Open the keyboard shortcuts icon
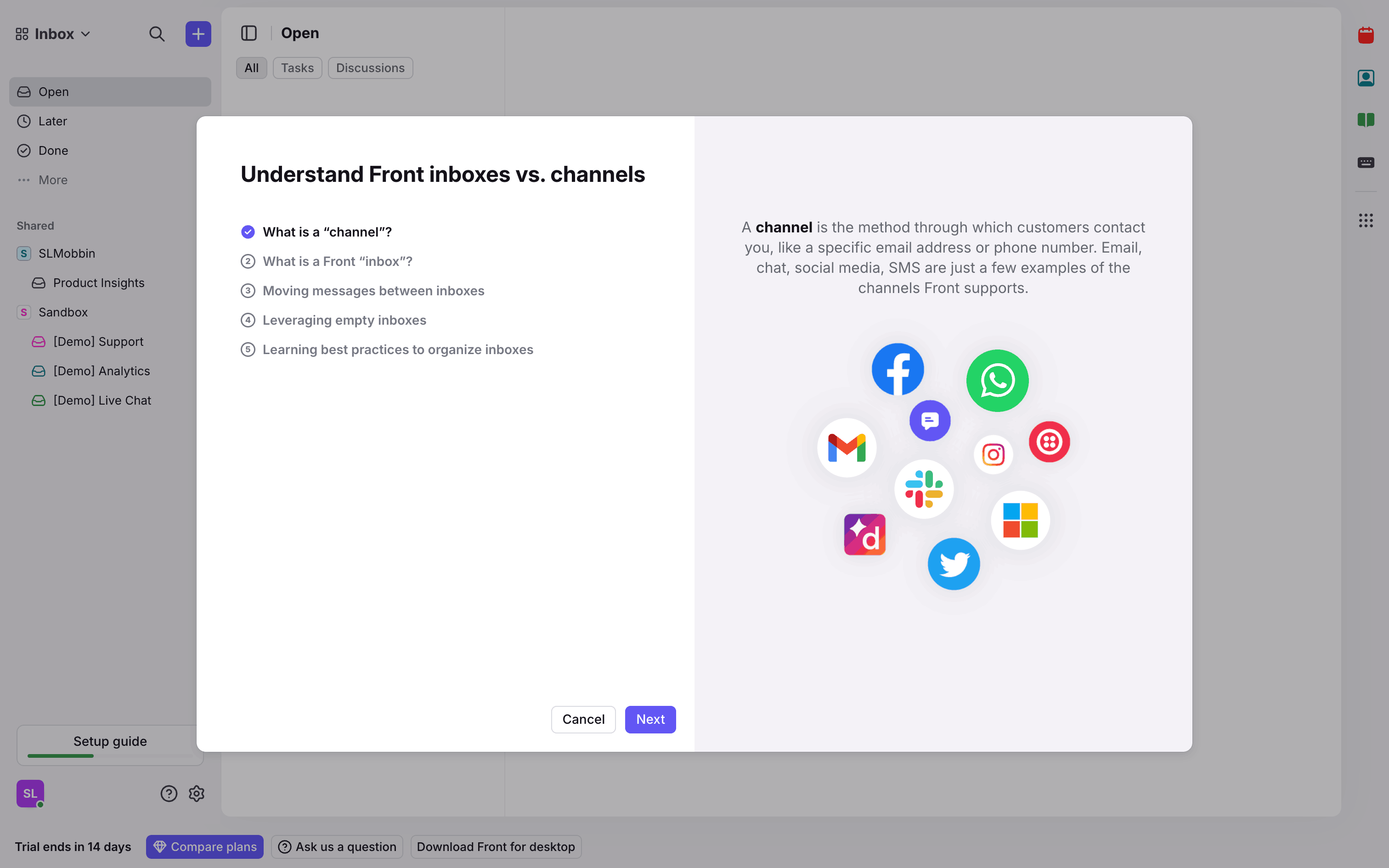 pyautogui.click(x=1366, y=163)
